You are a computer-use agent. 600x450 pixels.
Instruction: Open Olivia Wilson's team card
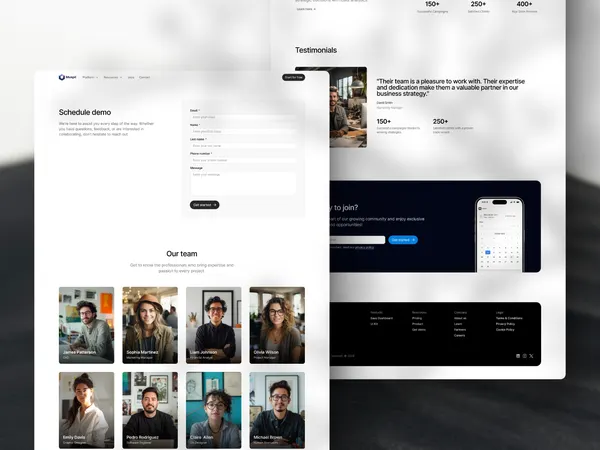[277, 325]
